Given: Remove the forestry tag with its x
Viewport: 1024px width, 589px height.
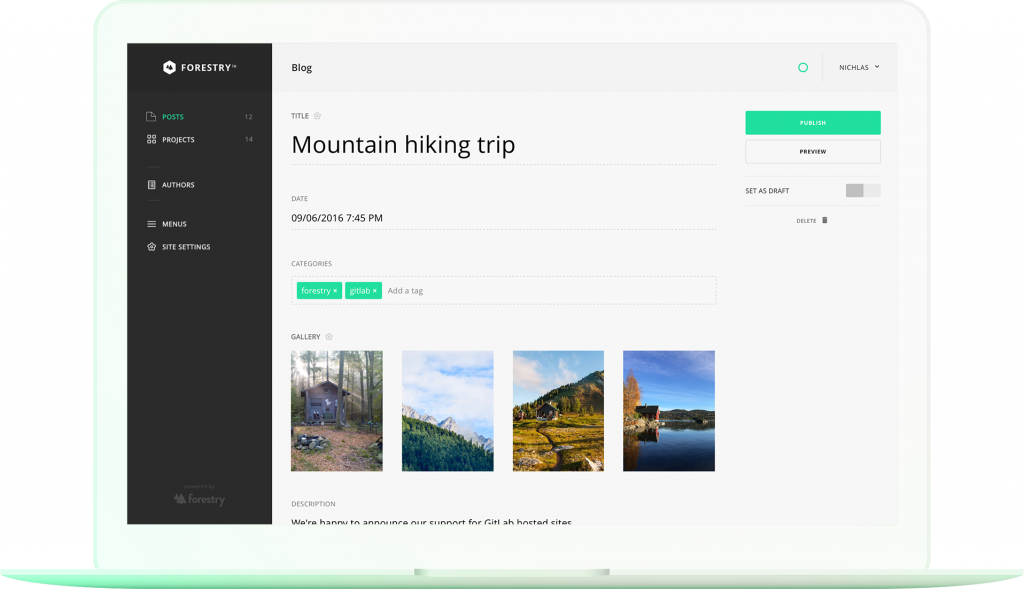Looking at the screenshot, I should coord(334,290).
